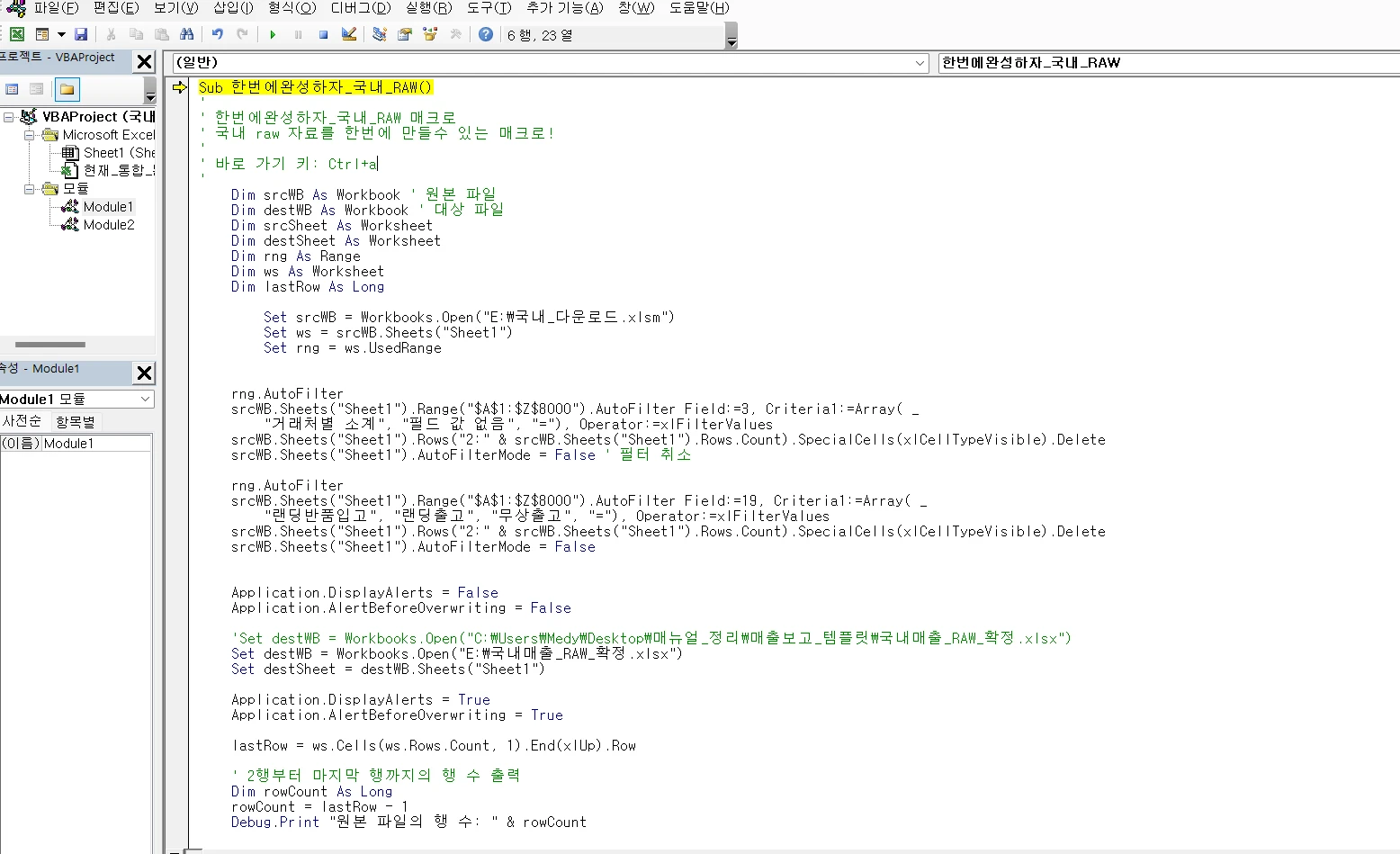Click the blue Help question mark icon
1400x854 pixels.
pos(486,35)
